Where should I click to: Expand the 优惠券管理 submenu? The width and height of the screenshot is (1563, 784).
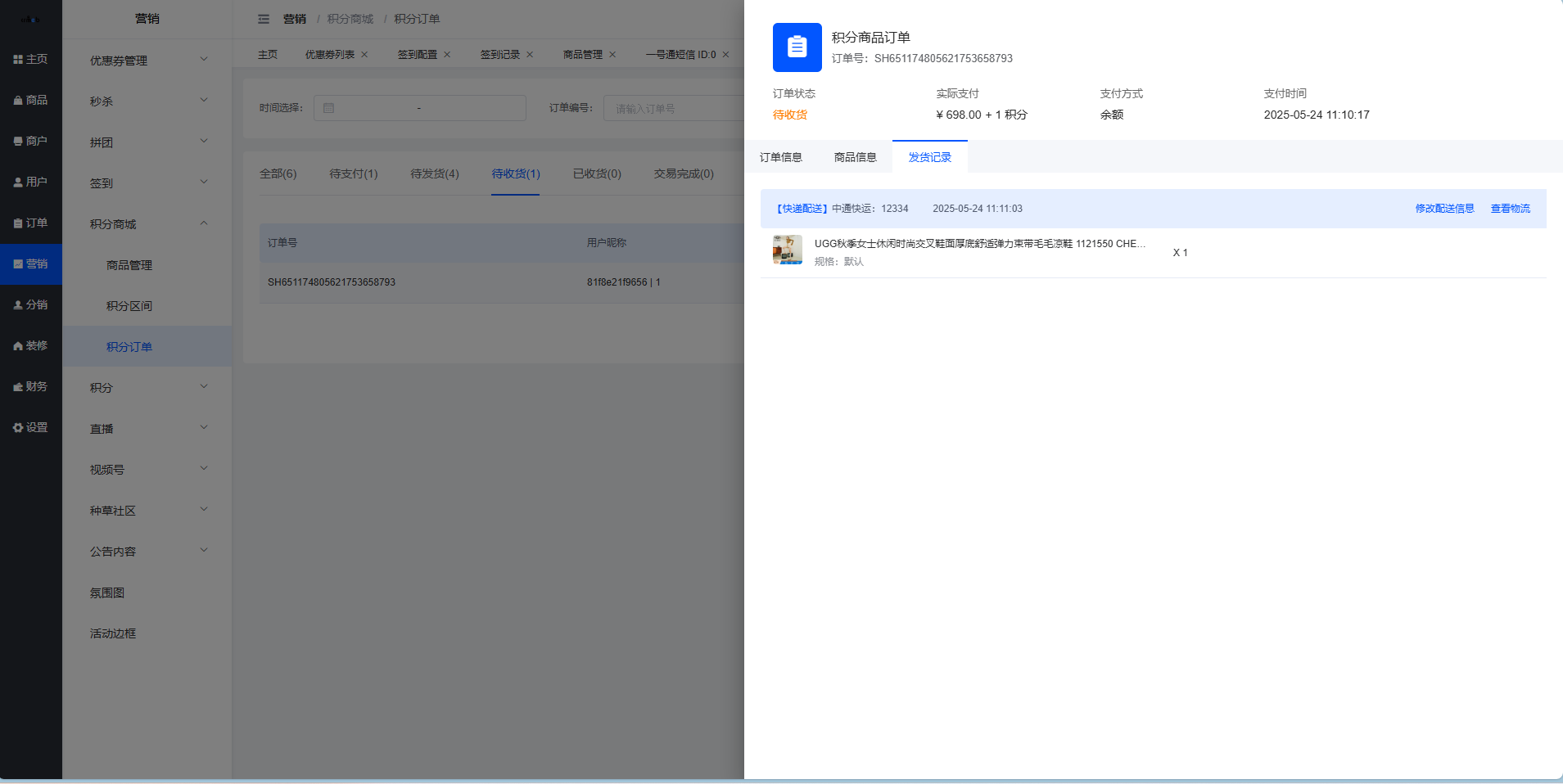click(x=147, y=61)
